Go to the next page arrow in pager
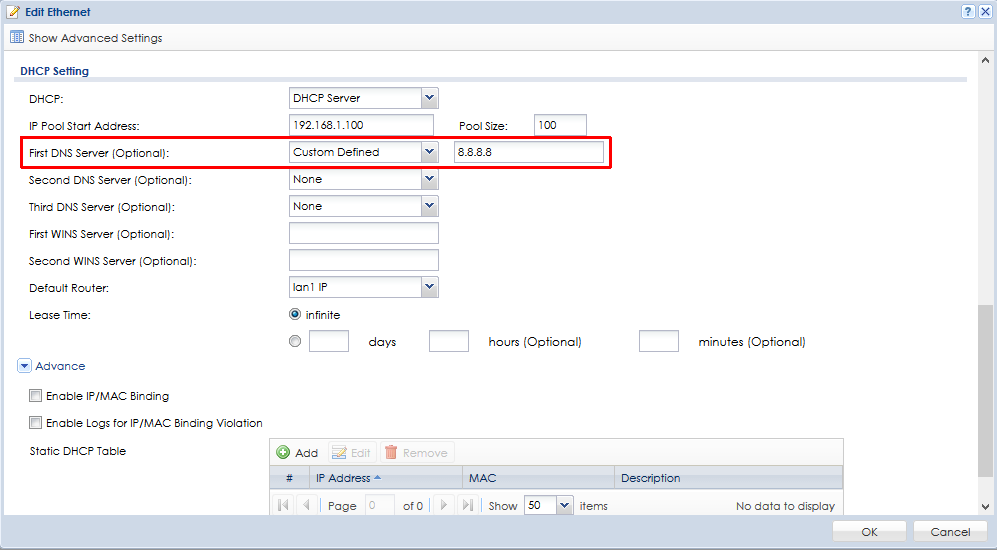997x550 pixels. pyautogui.click(x=444, y=506)
